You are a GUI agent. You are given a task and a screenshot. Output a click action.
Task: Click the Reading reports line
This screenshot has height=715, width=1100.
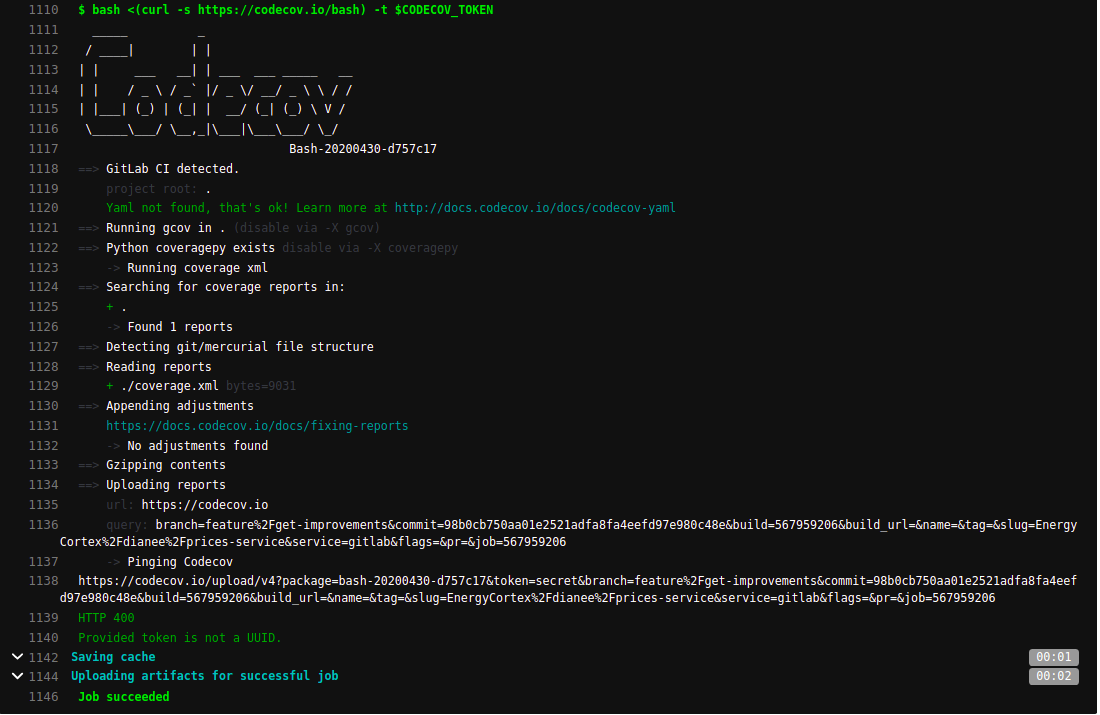(x=159, y=367)
